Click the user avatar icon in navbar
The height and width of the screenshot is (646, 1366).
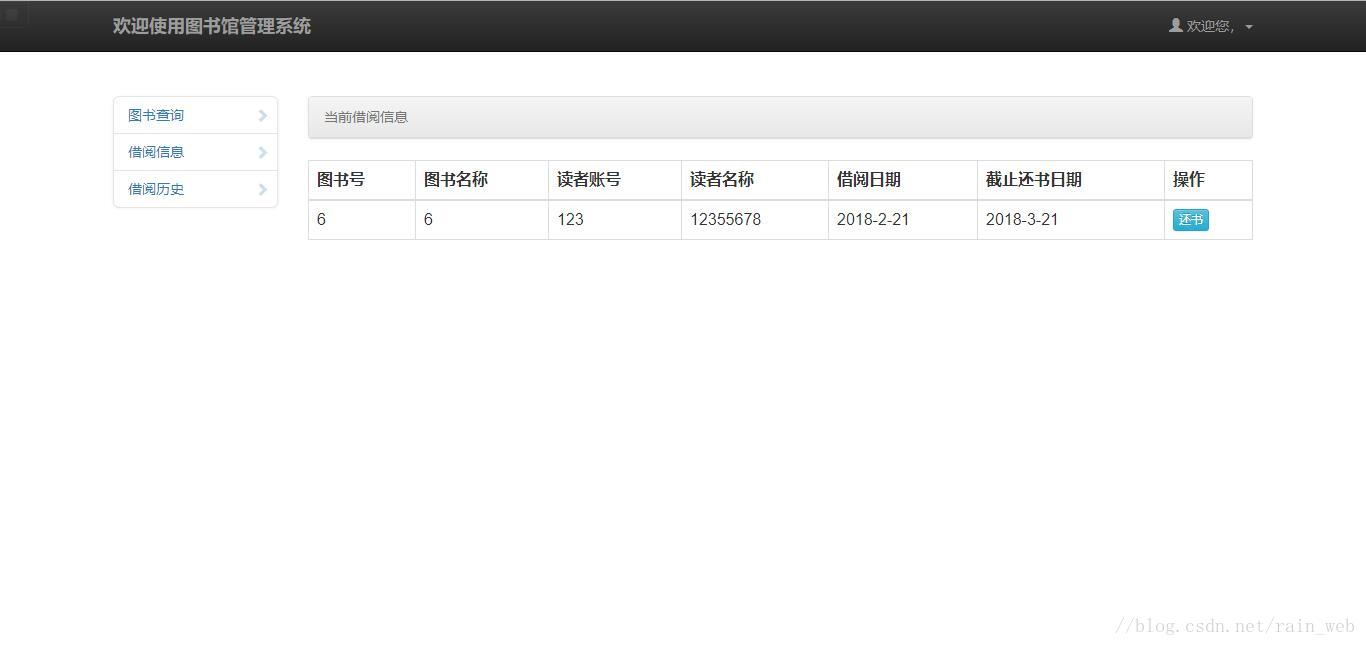[1176, 25]
